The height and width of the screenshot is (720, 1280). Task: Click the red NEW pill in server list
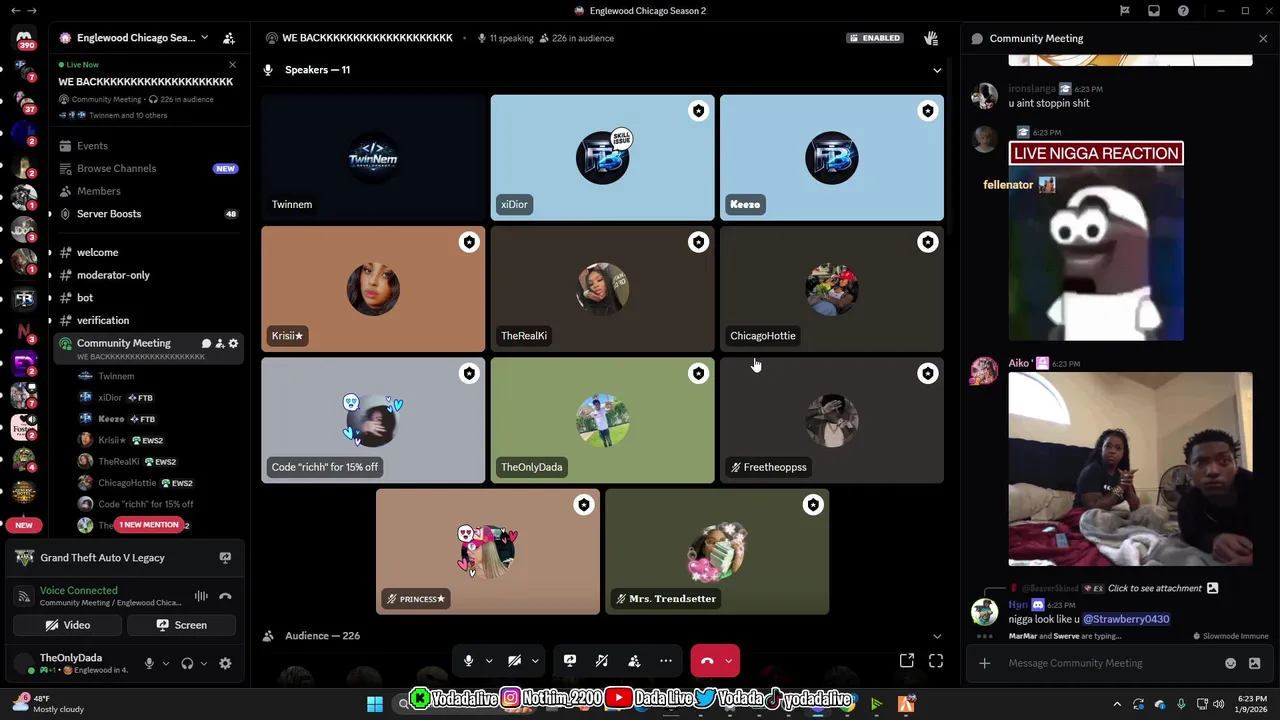point(24,525)
